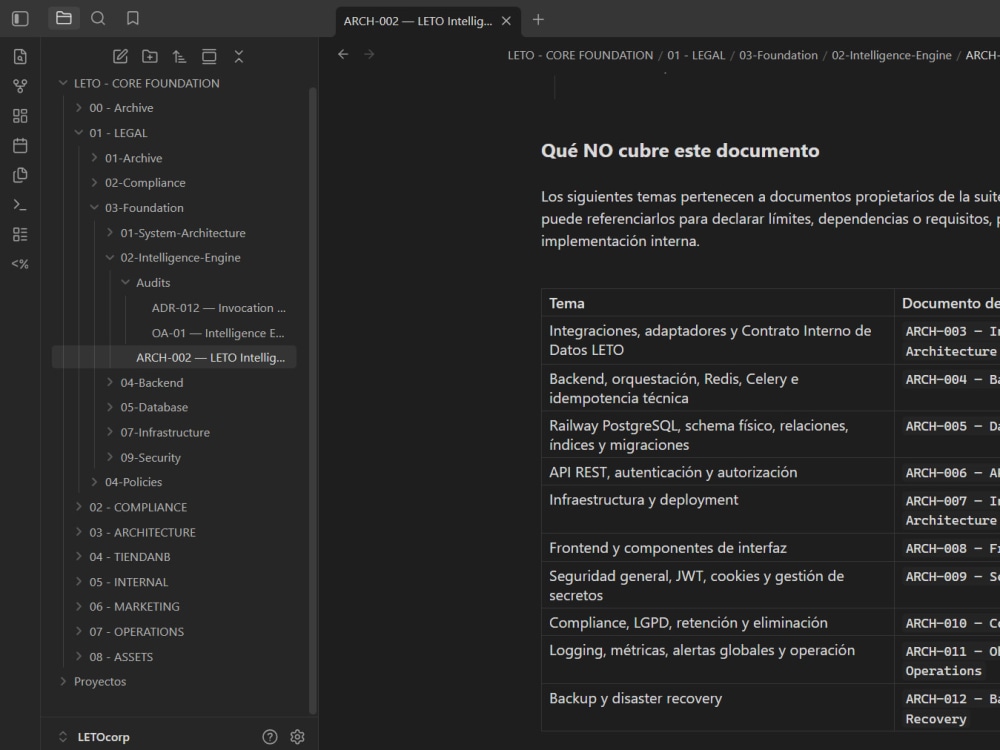Open command palette ribbon icon
The height and width of the screenshot is (750, 1000).
coord(20,205)
